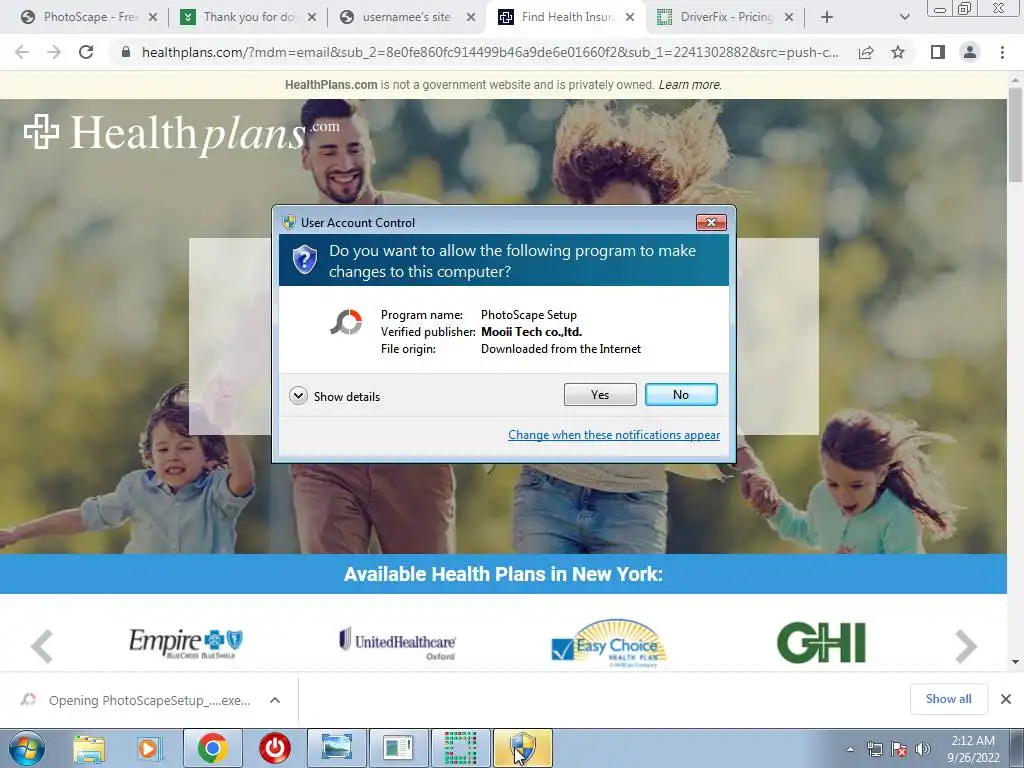
Task: Show next health plan logos
Action: 965,646
